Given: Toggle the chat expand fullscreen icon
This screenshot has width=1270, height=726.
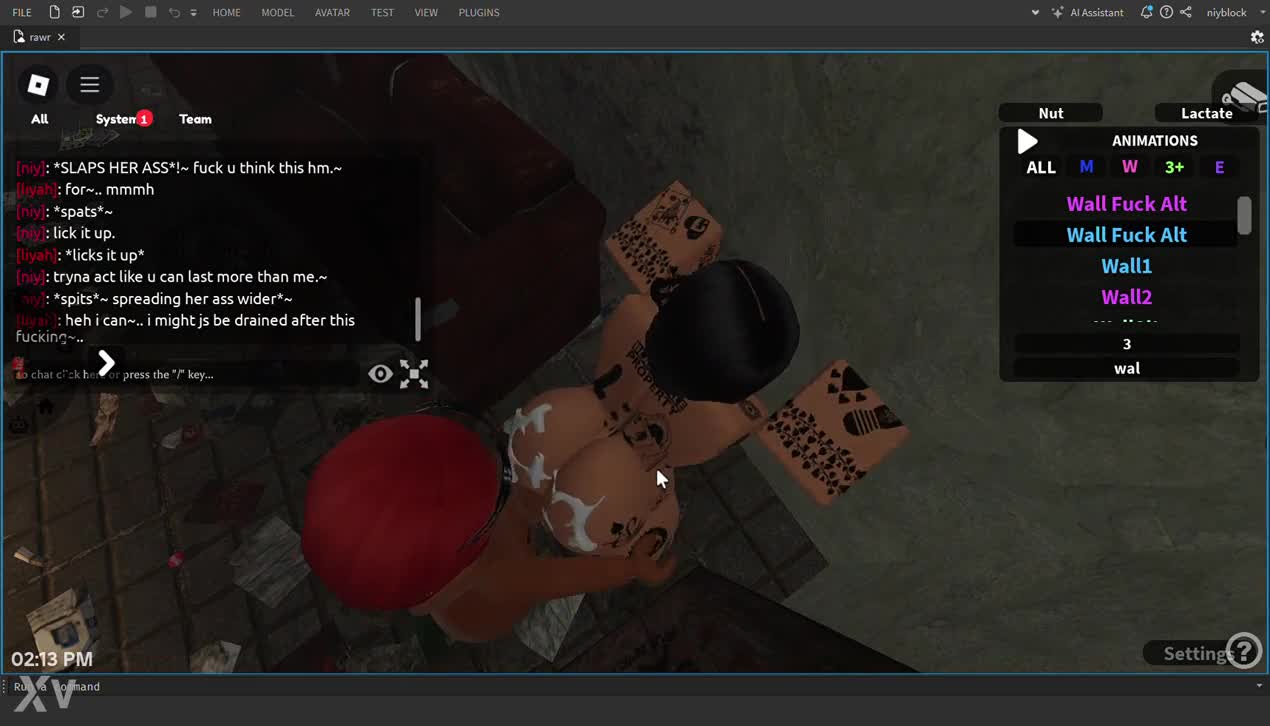Looking at the screenshot, I should (x=414, y=374).
